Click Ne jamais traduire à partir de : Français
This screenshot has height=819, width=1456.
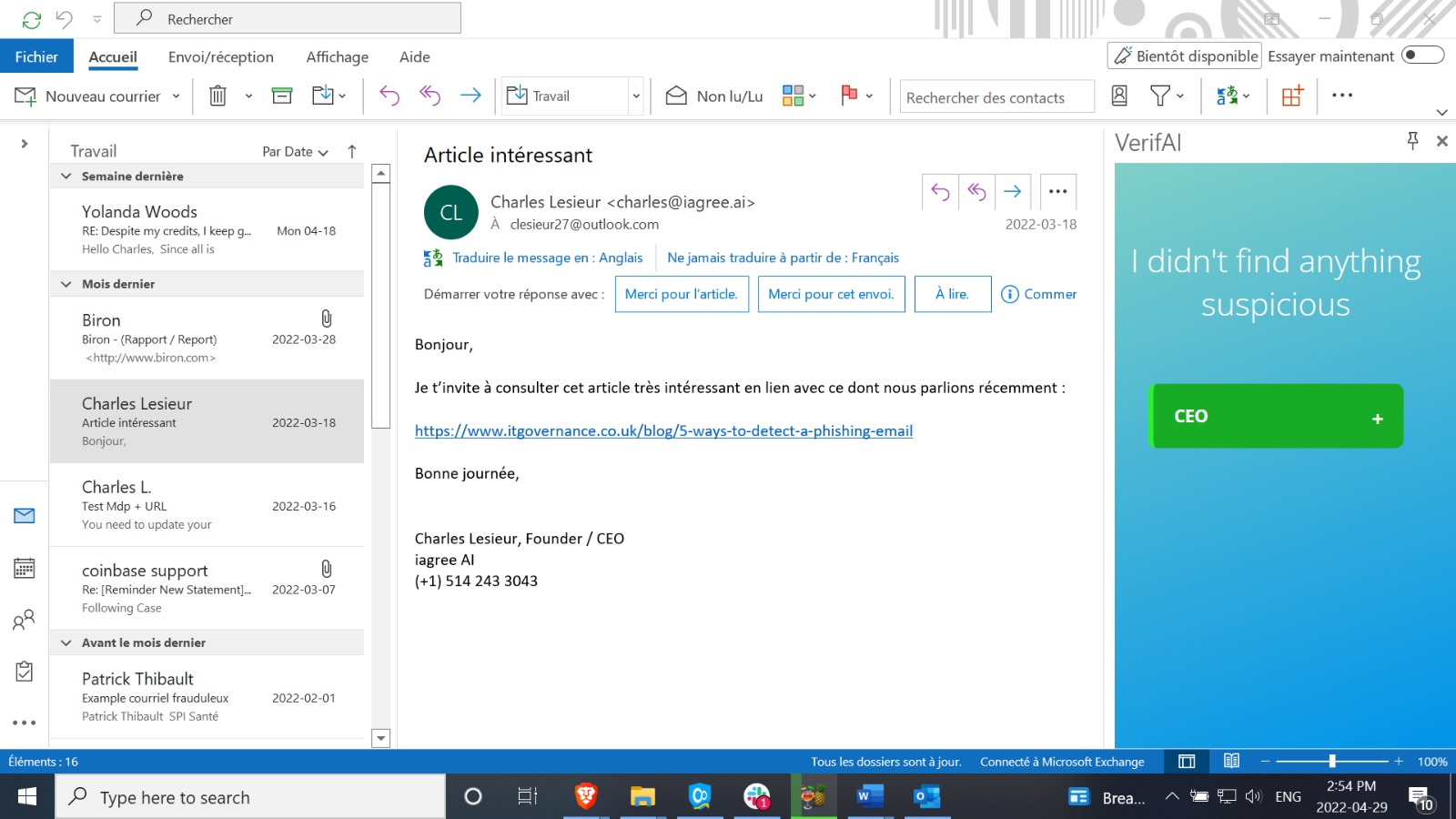[784, 258]
